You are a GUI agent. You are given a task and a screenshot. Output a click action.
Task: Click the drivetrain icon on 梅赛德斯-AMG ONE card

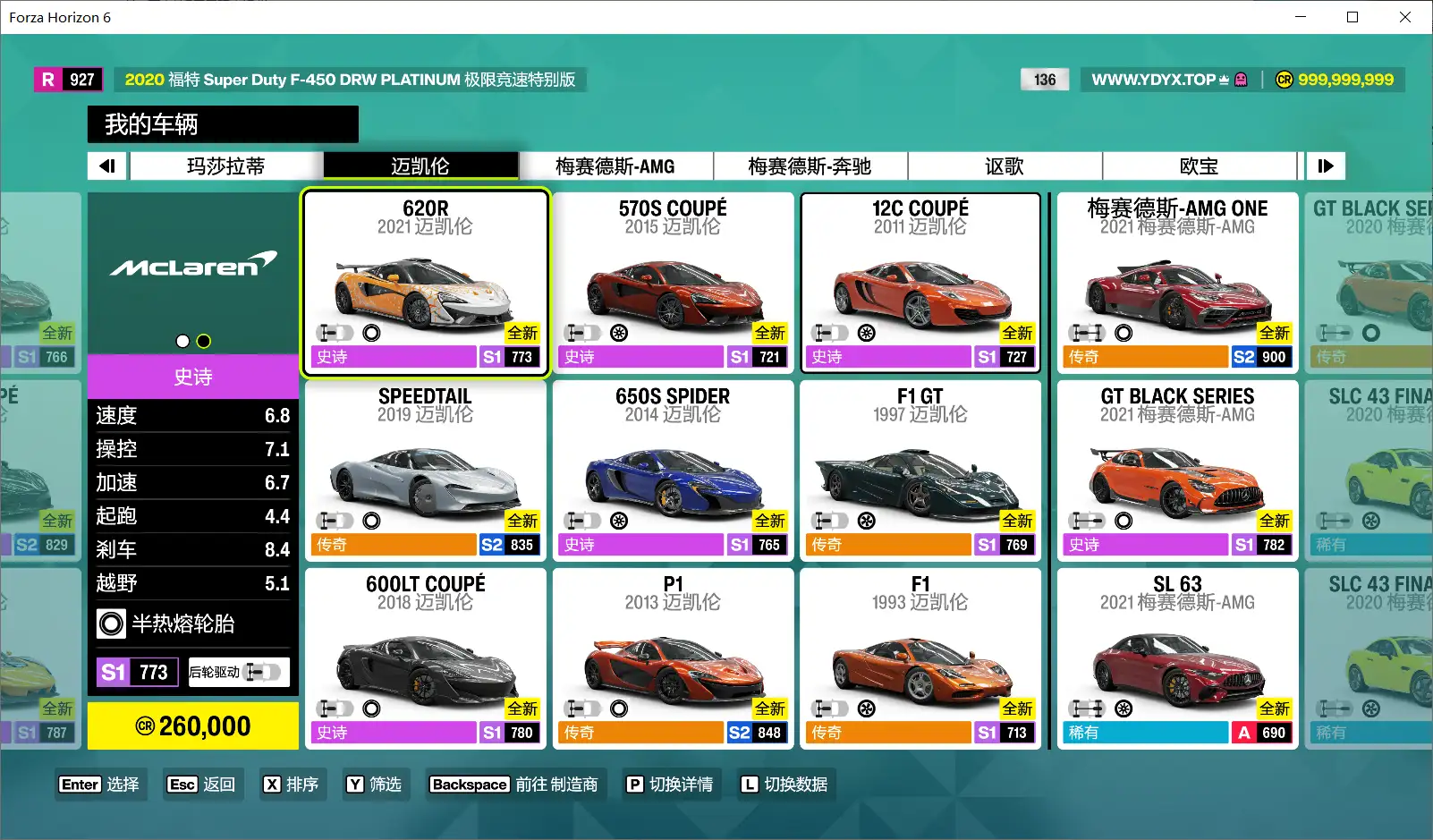click(x=1088, y=333)
